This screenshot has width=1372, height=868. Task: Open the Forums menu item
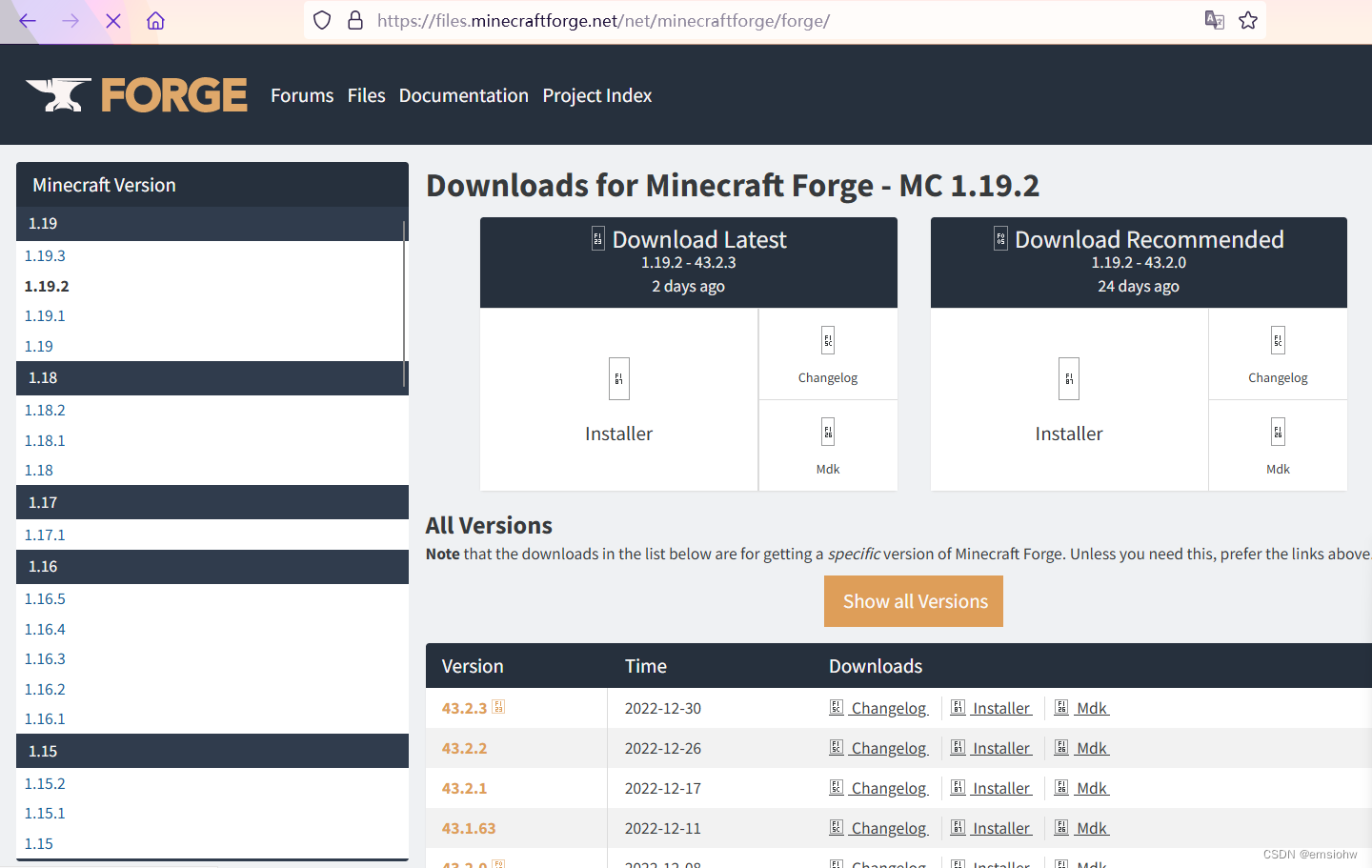pos(302,95)
